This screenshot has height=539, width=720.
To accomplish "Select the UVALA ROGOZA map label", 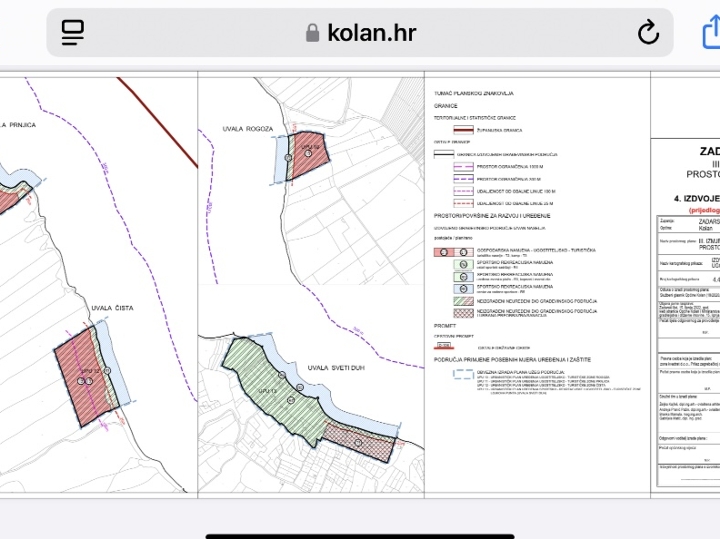I will click(248, 129).
